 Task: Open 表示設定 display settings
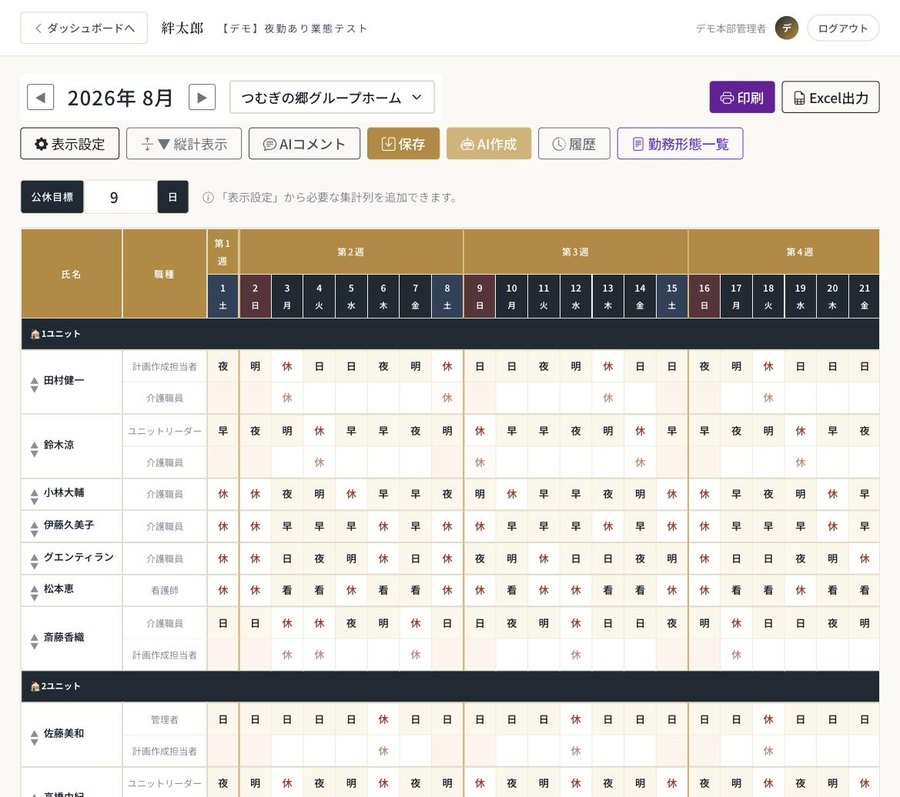(x=69, y=143)
